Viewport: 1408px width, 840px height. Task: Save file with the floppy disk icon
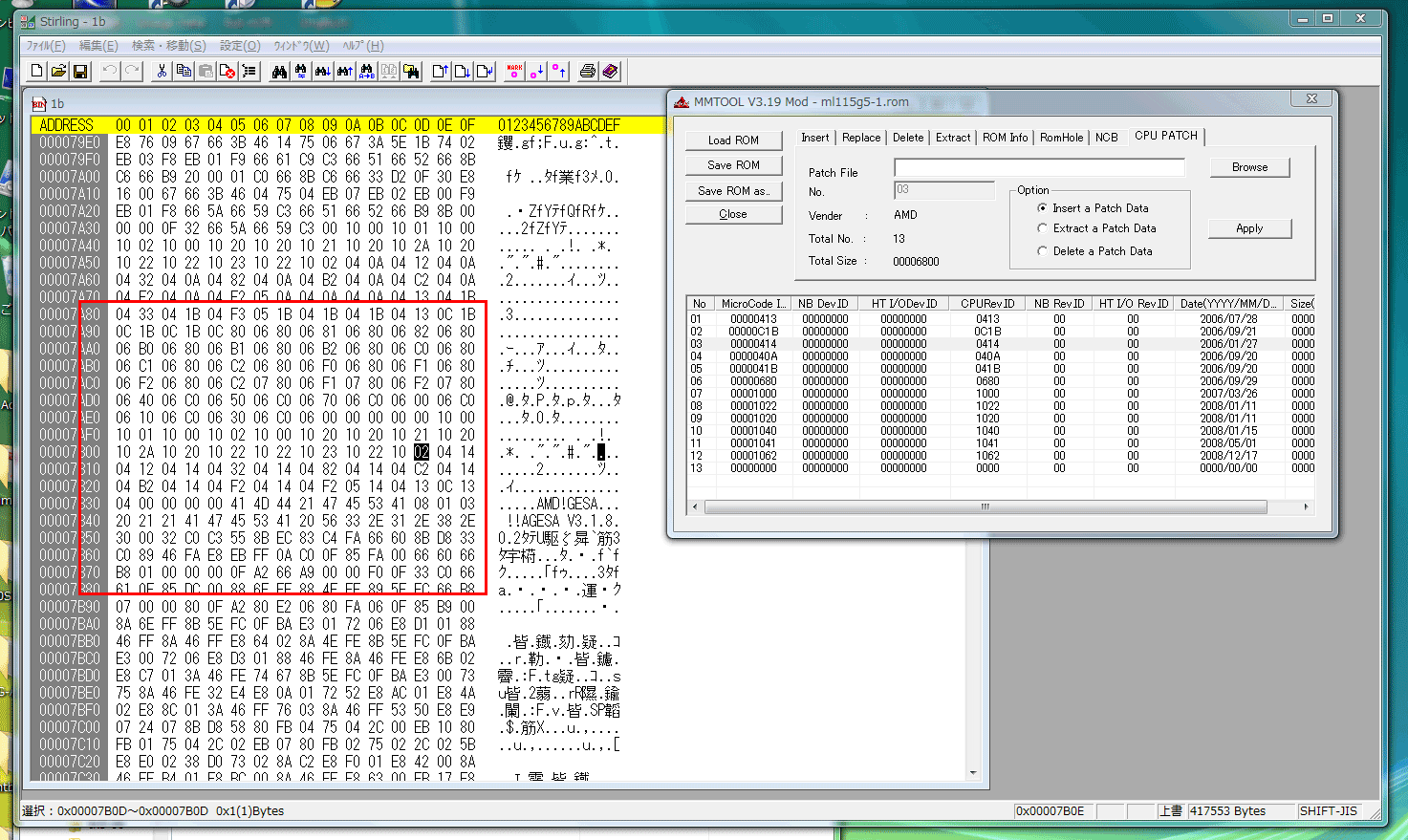80,71
